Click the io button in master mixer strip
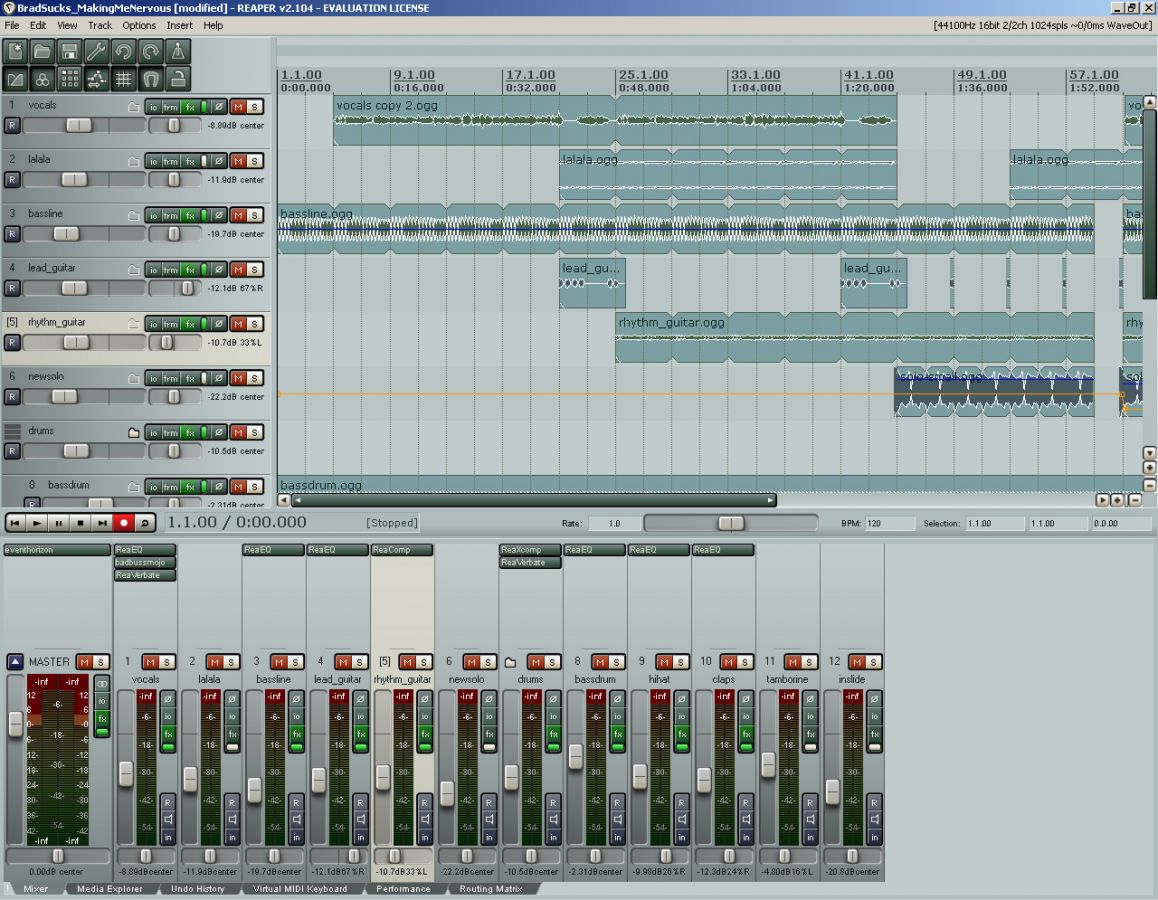The height and width of the screenshot is (900, 1158). point(103,701)
